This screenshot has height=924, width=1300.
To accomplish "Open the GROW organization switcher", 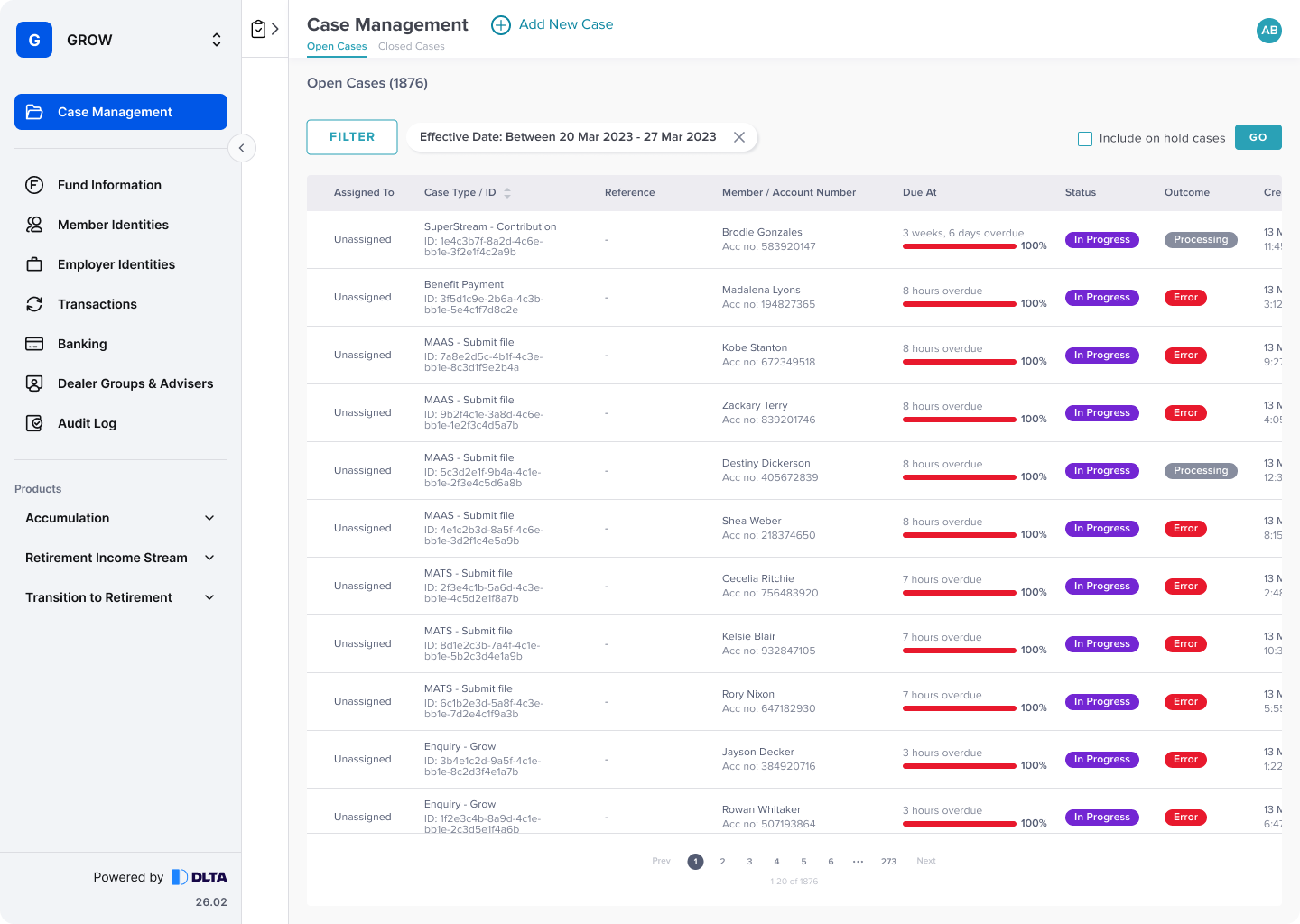I will coord(216,40).
